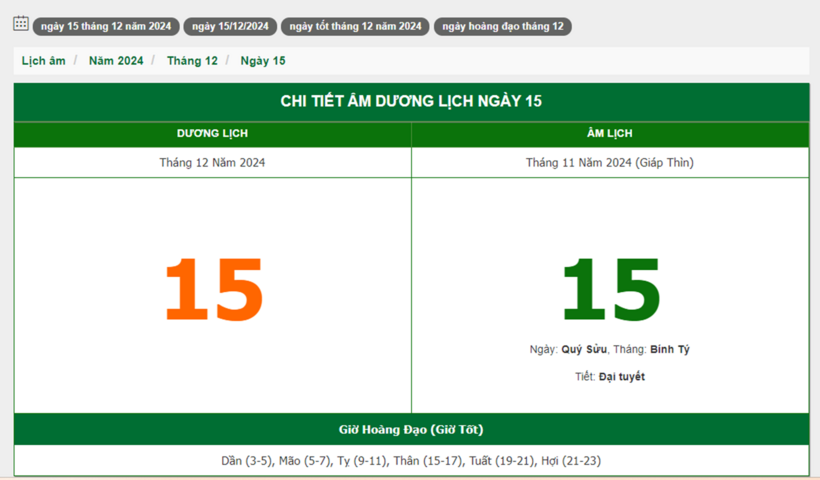Click the 'CHI TIẾT ÂM DƯƠNG LỊCH NGÀY 15' title
This screenshot has width=820, height=480.
click(411, 101)
